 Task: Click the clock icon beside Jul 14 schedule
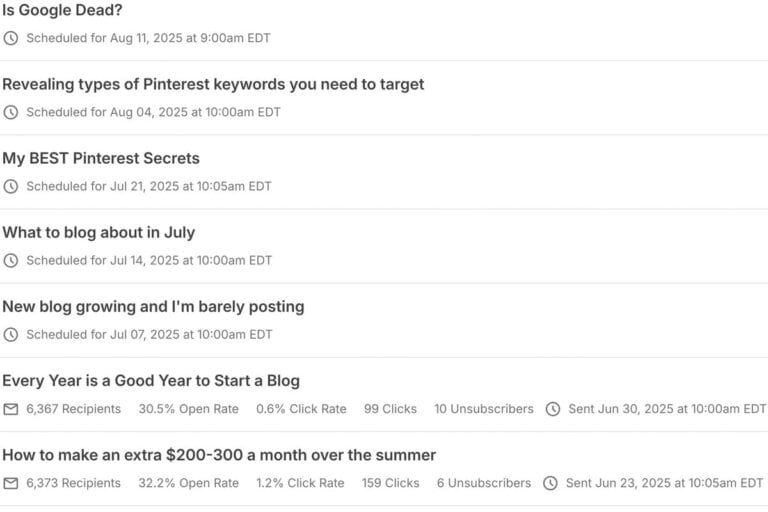click(x=11, y=260)
